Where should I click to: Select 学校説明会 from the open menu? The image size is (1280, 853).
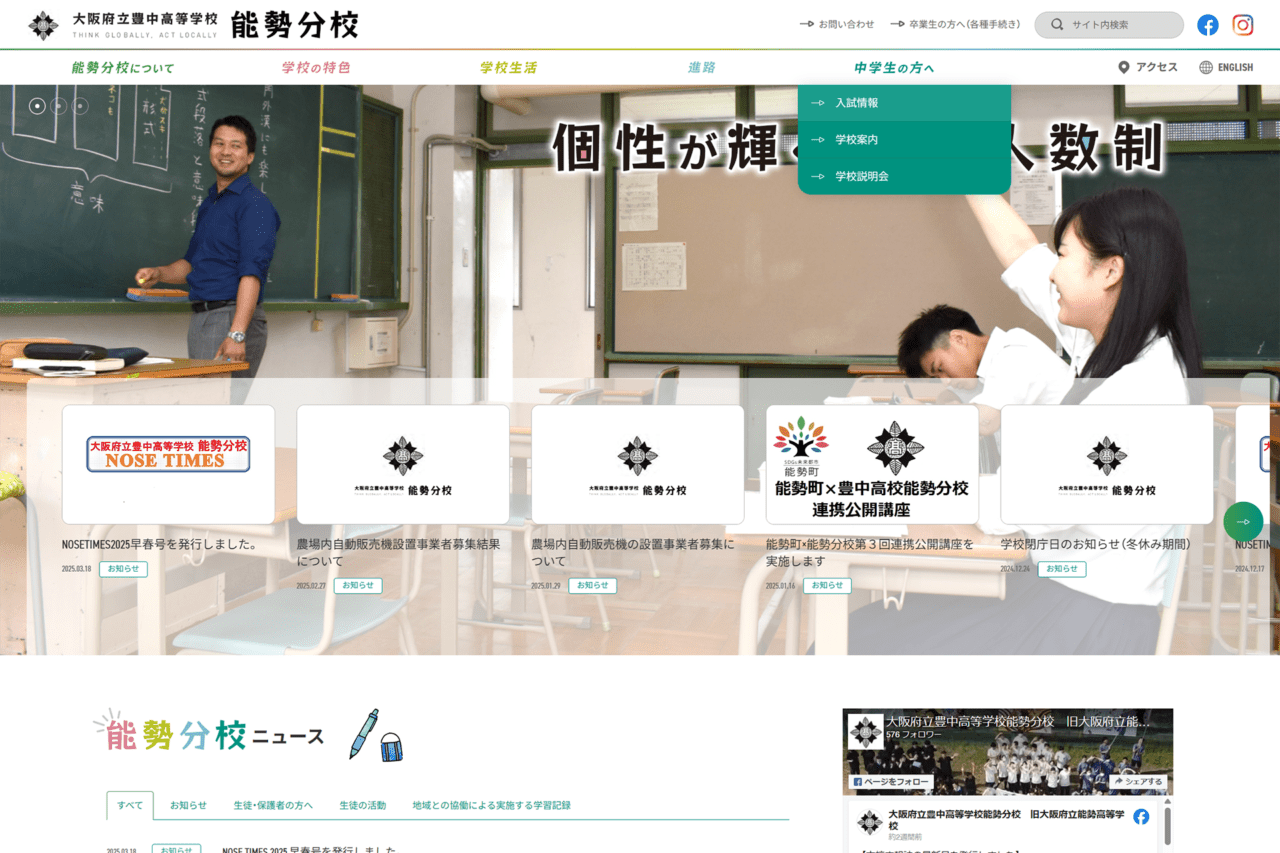coord(863,176)
